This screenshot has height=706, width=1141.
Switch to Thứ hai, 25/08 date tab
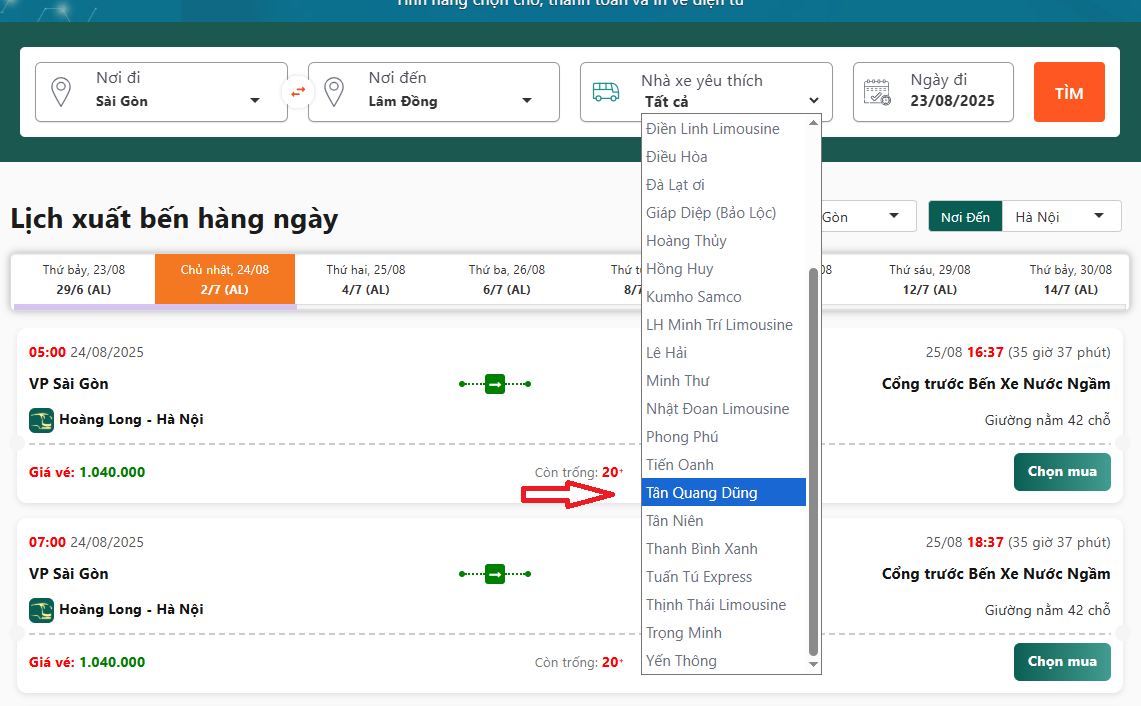365,279
